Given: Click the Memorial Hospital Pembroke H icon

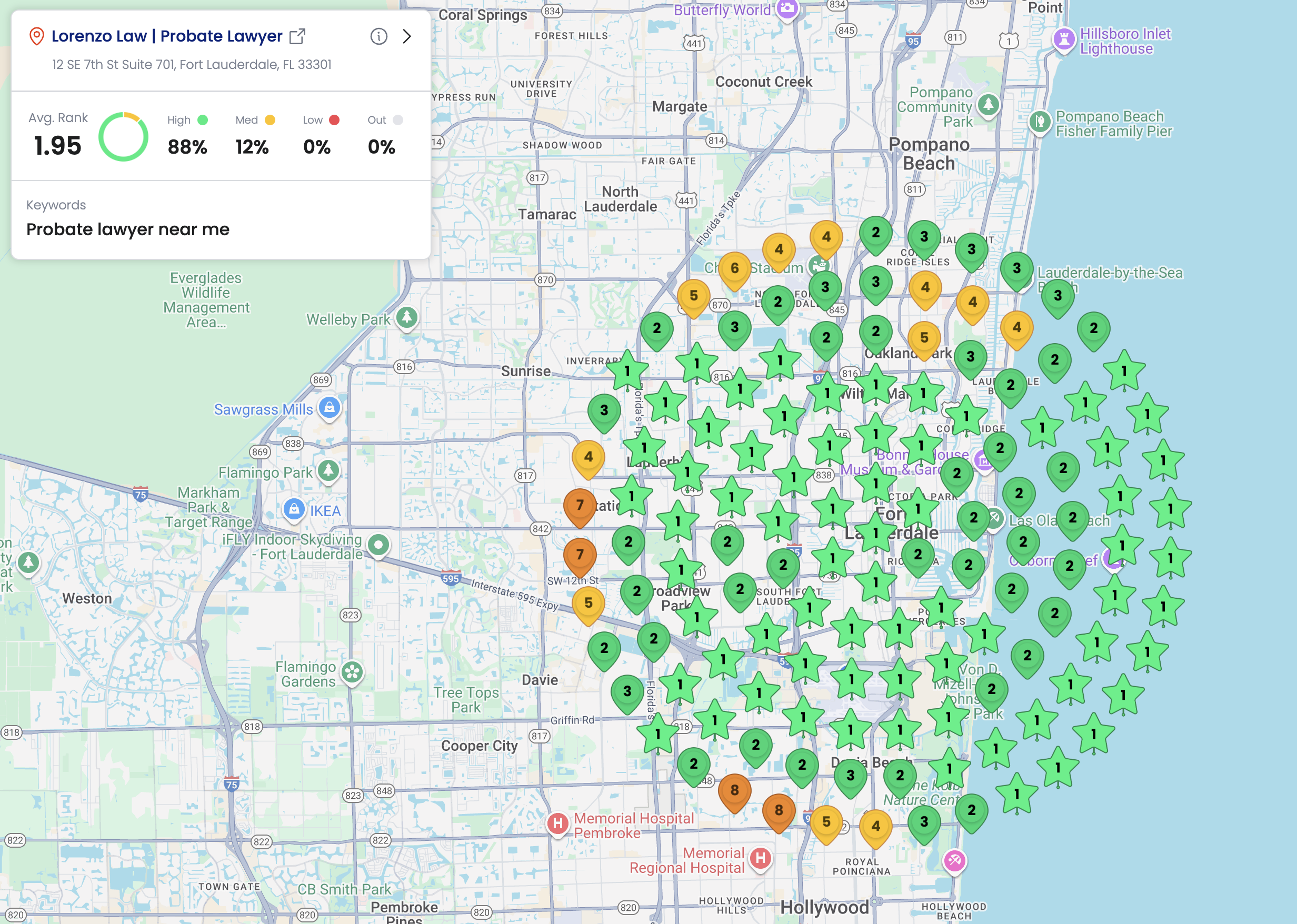Looking at the screenshot, I should [558, 823].
